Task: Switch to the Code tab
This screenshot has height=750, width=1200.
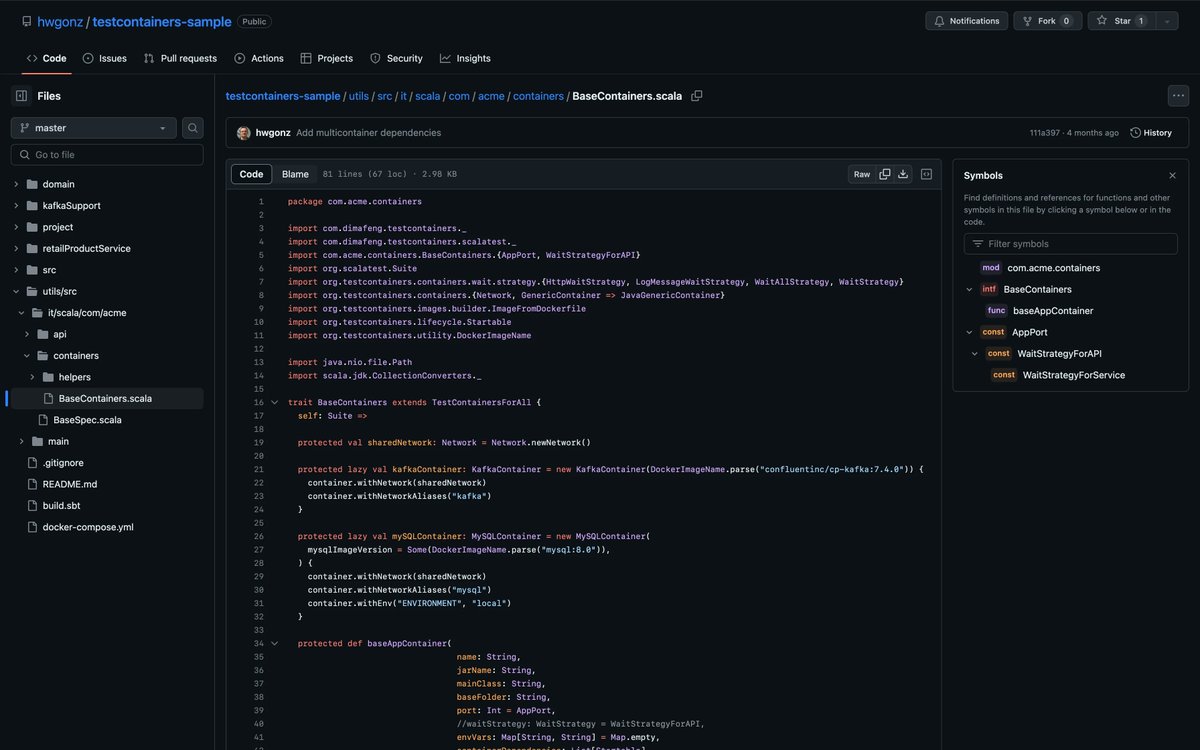Action: 46,58
